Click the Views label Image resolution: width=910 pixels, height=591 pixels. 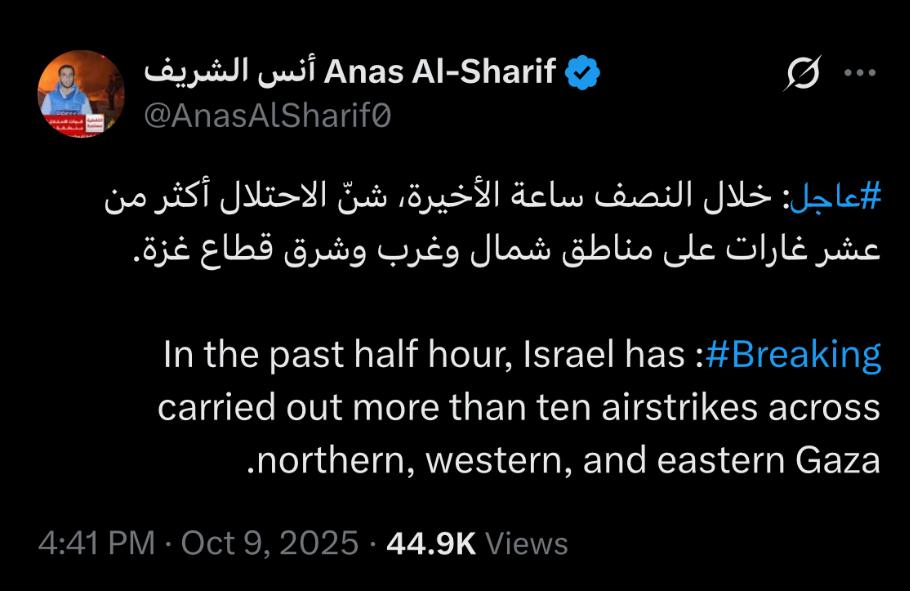click(x=526, y=543)
